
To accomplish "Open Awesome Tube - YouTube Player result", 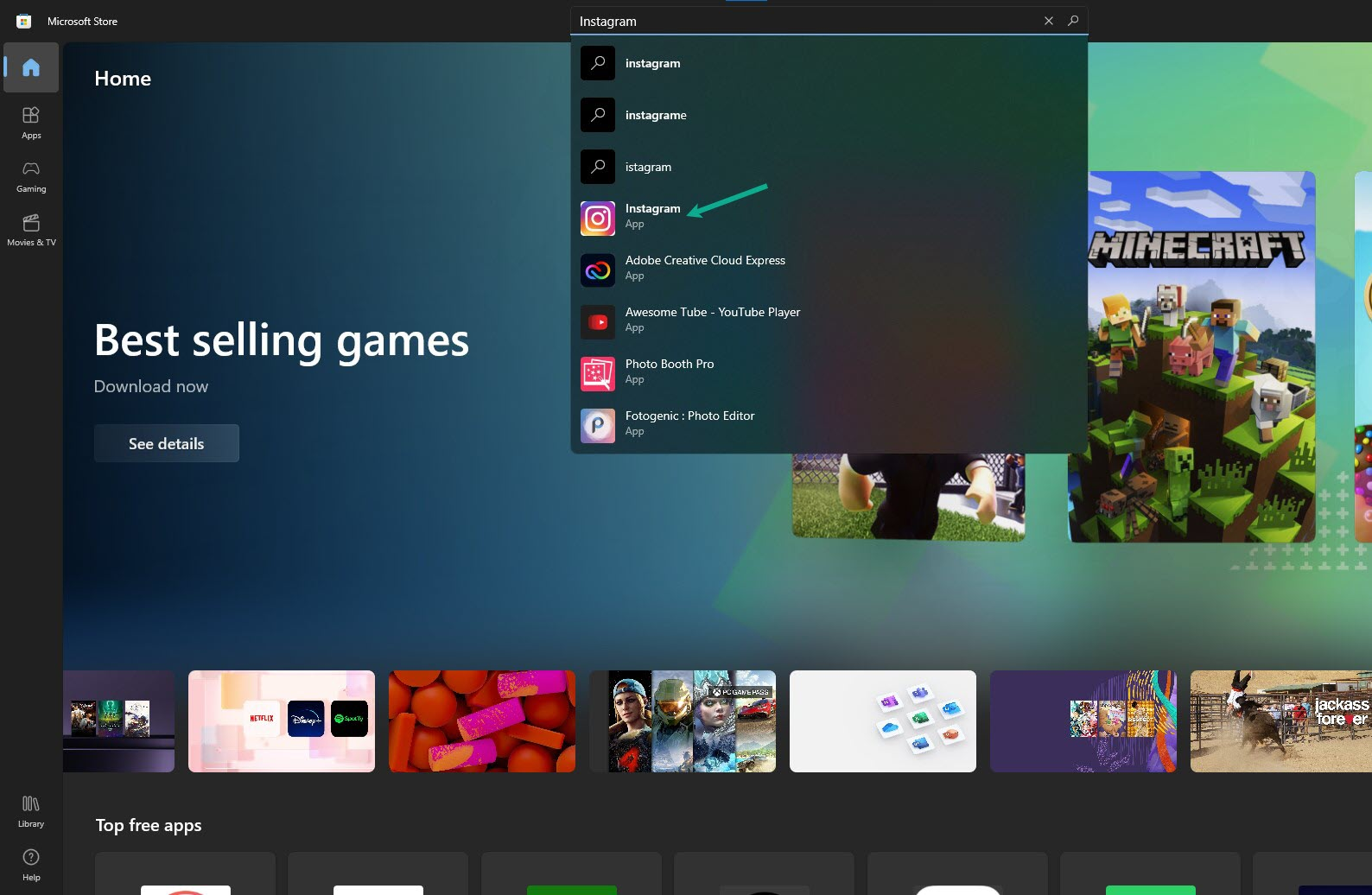I will pos(829,322).
